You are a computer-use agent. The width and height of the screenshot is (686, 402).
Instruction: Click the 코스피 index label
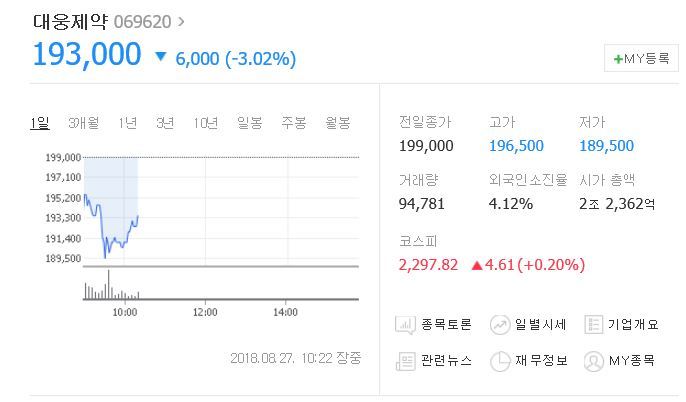tap(417, 241)
